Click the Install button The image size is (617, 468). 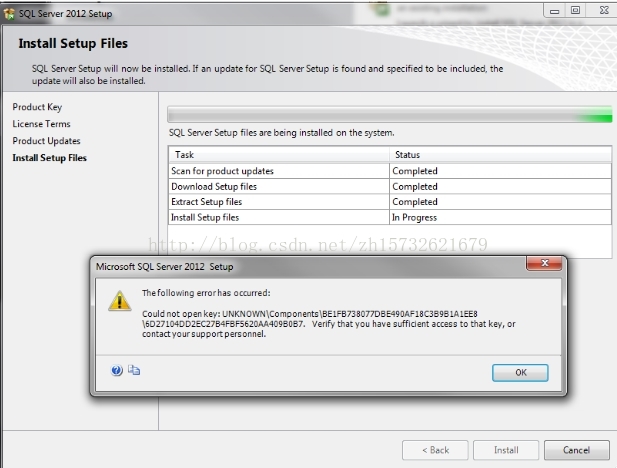[506, 450]
